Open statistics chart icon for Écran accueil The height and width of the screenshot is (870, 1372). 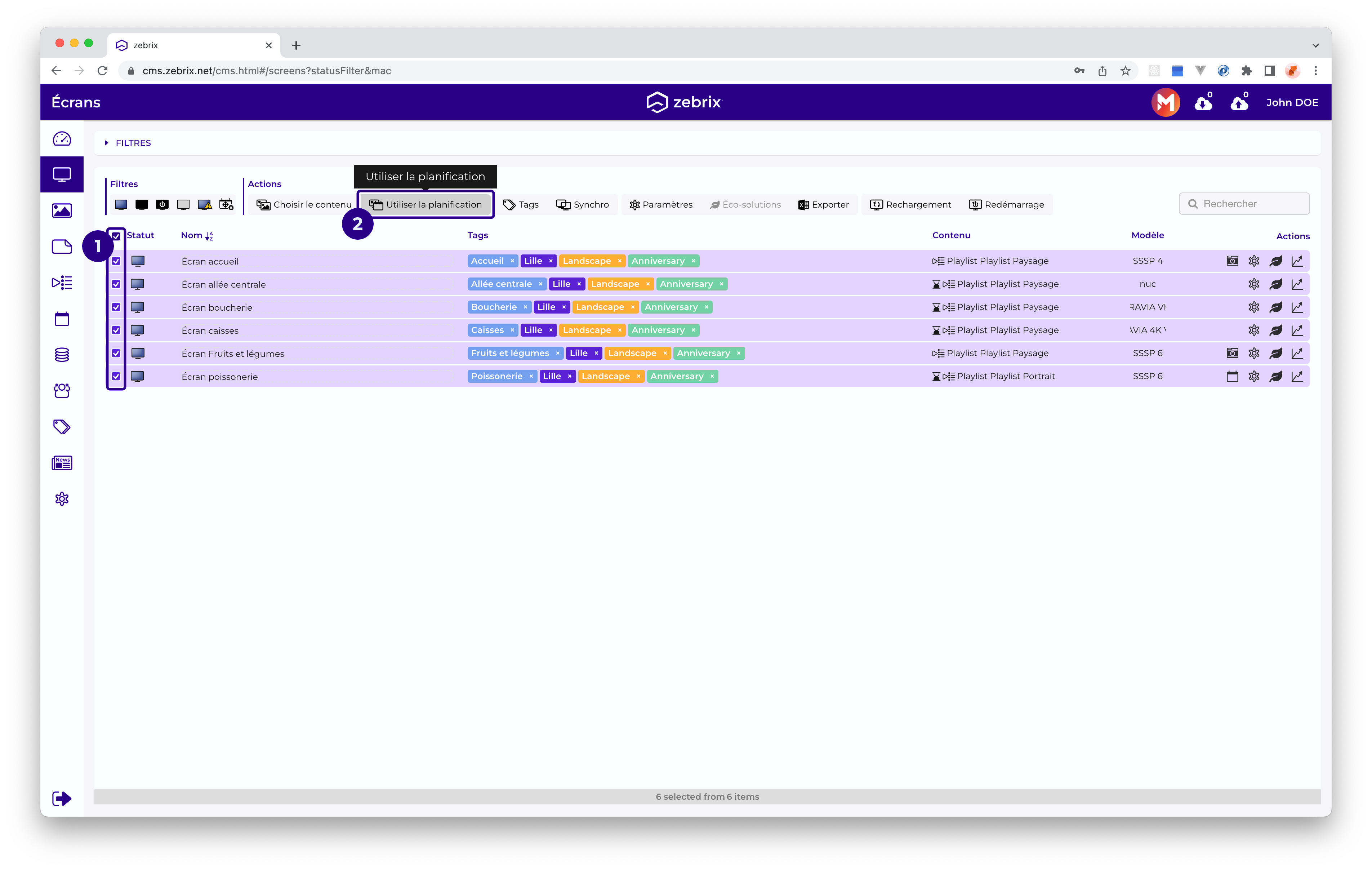click(1297, 261)
